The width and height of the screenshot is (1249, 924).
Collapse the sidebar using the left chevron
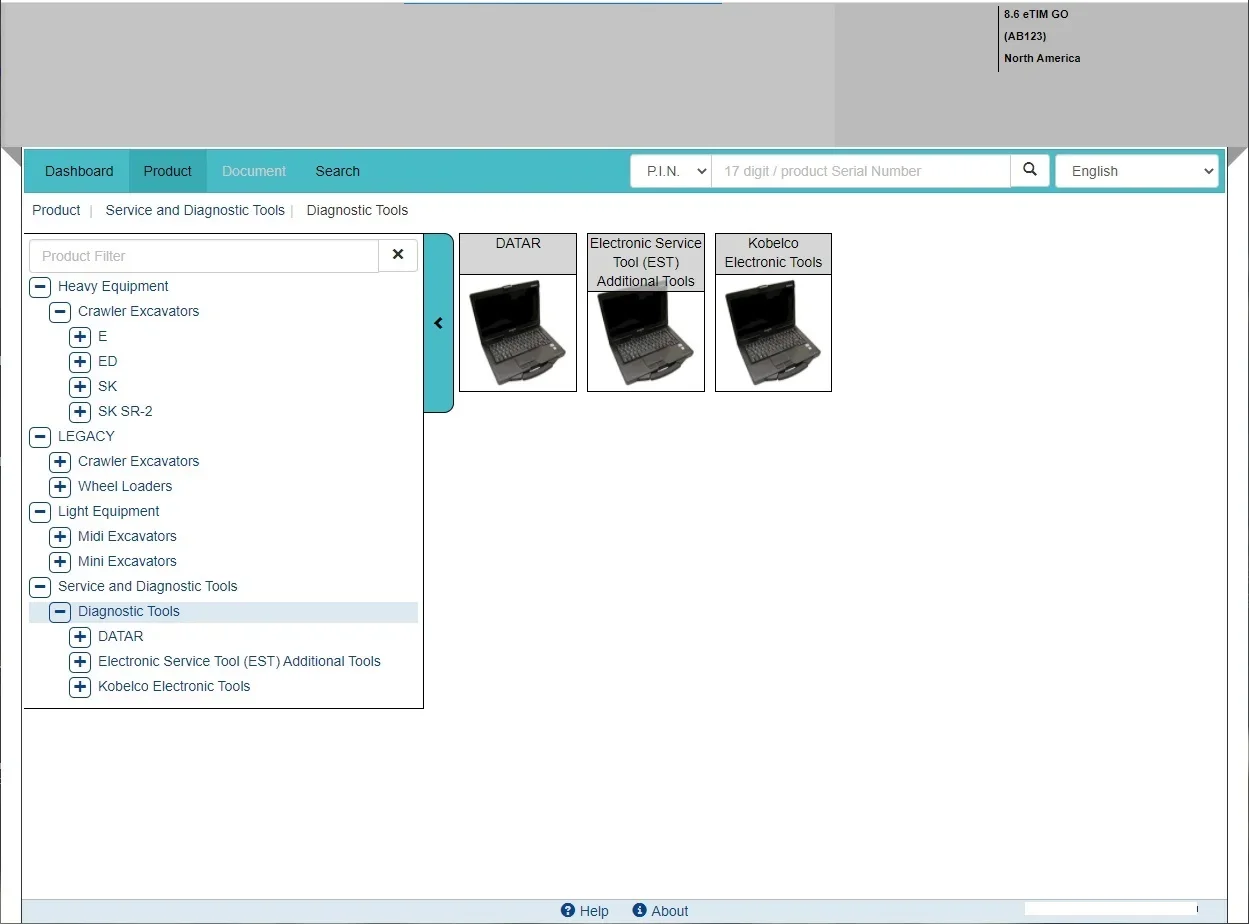438,323
